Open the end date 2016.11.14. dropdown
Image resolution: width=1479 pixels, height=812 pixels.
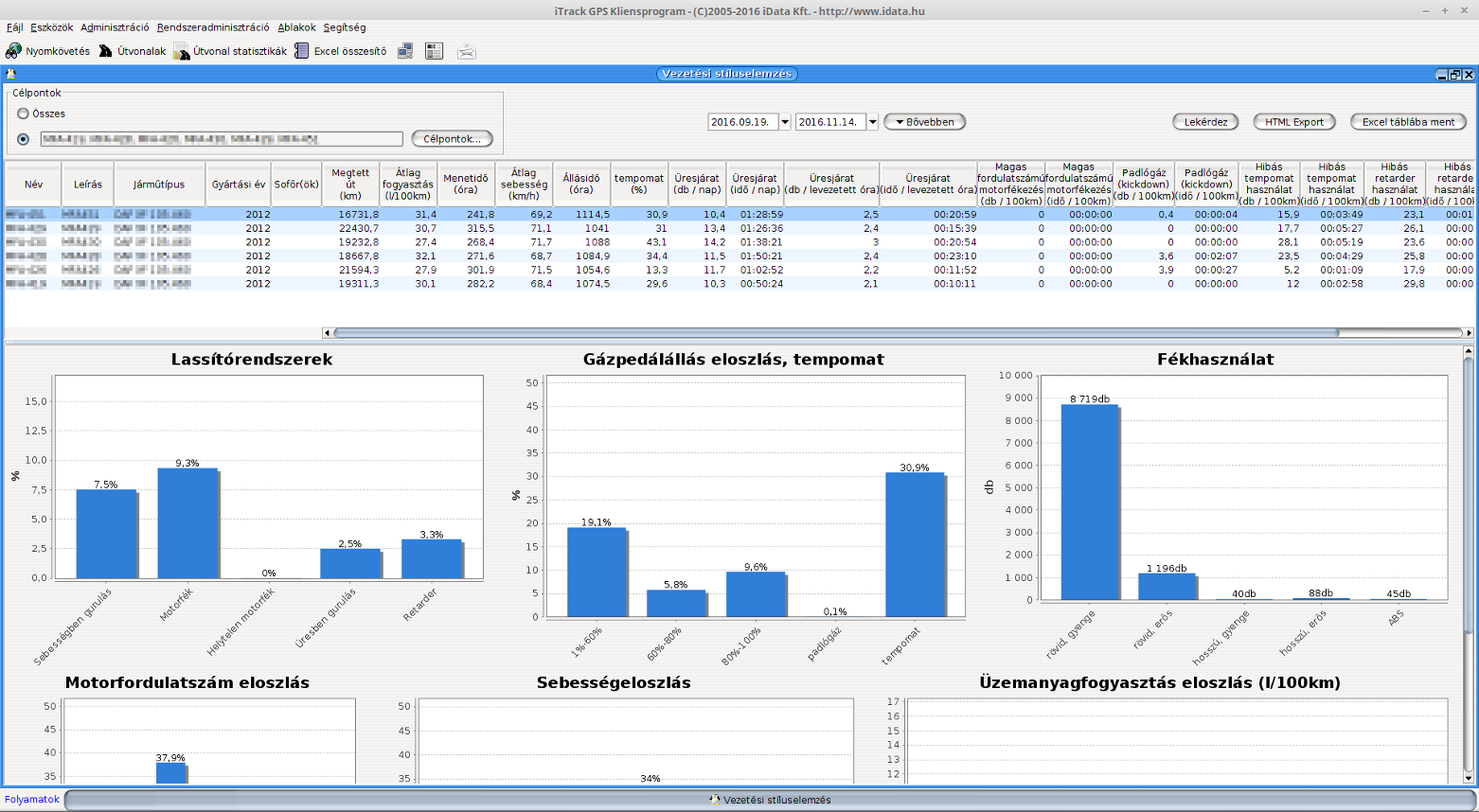tap(873, 122)
